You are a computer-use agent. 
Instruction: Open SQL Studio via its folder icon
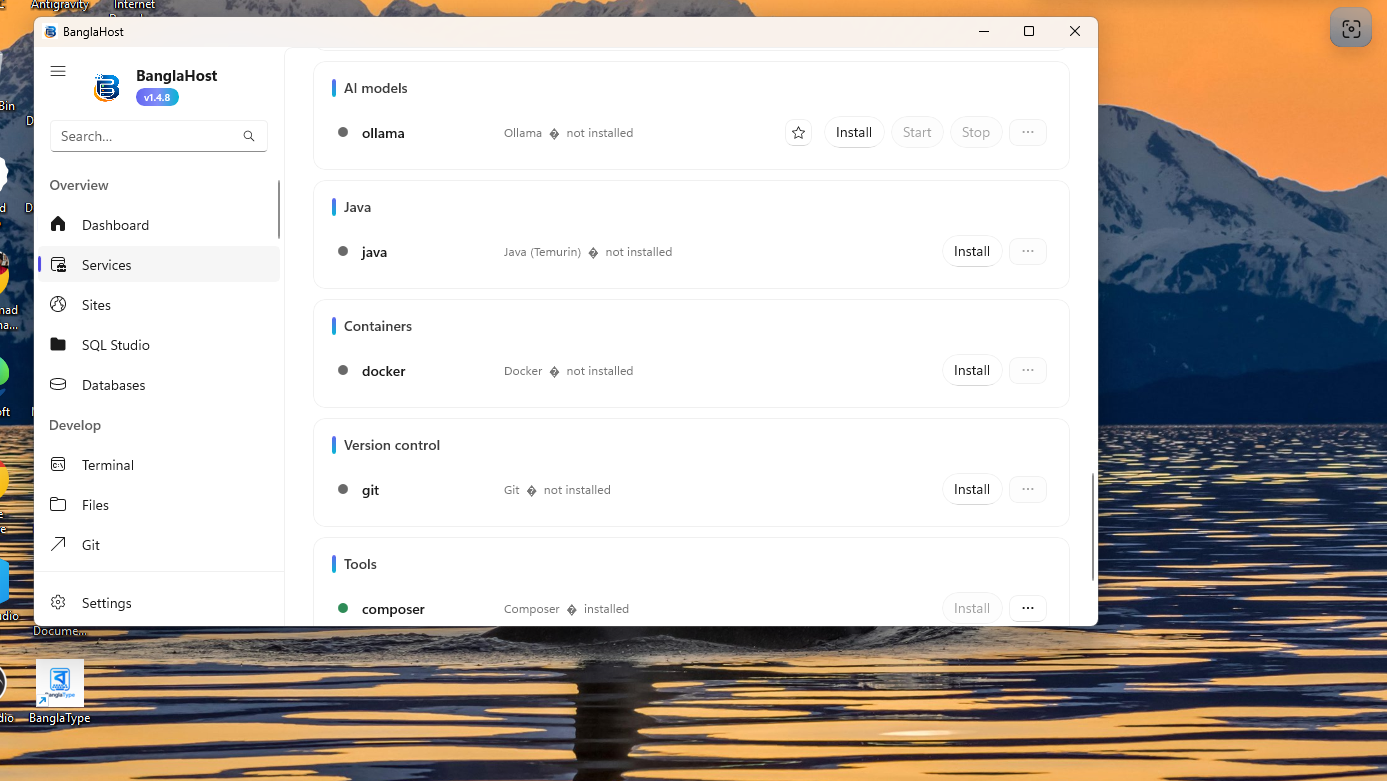58,344
